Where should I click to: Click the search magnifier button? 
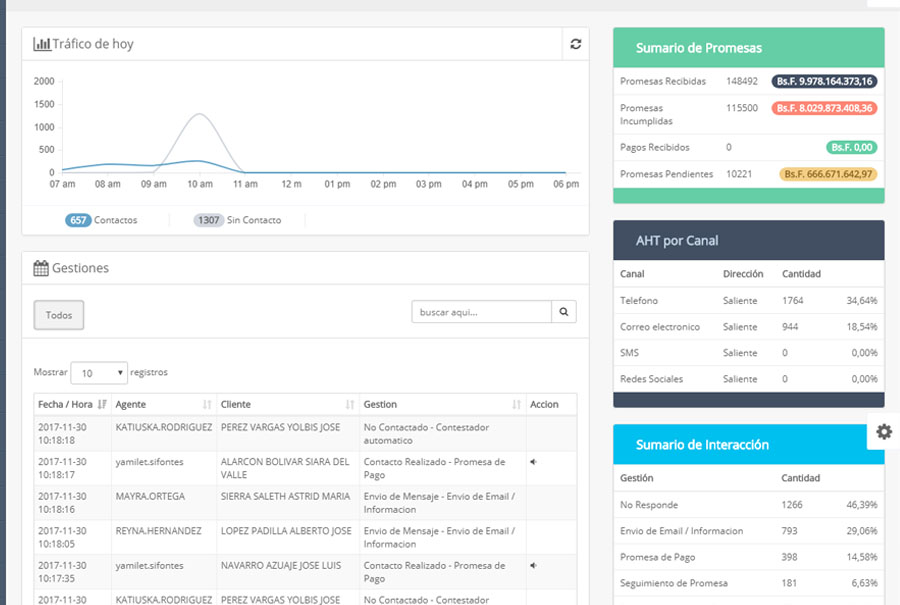coord(564,312)
